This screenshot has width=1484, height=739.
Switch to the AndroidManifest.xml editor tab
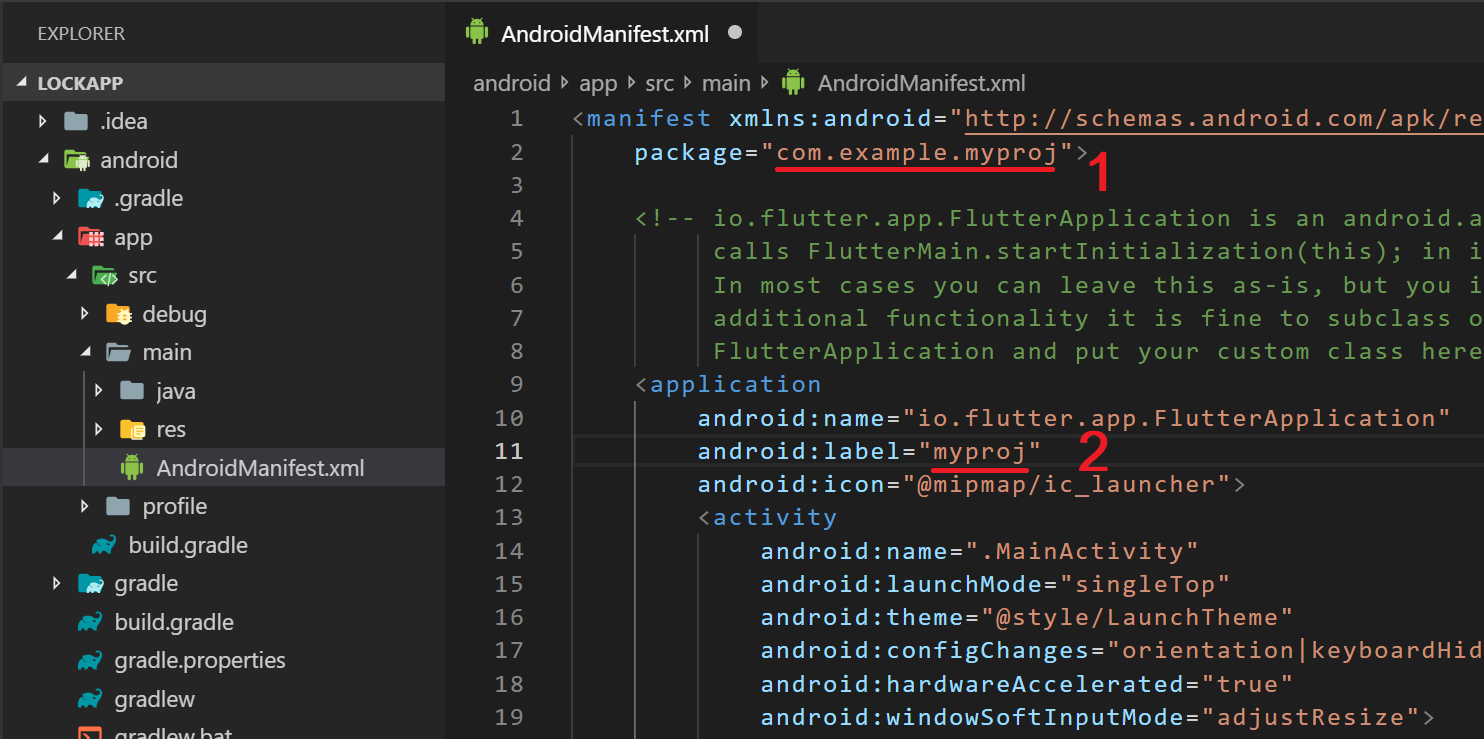(604, 34)
